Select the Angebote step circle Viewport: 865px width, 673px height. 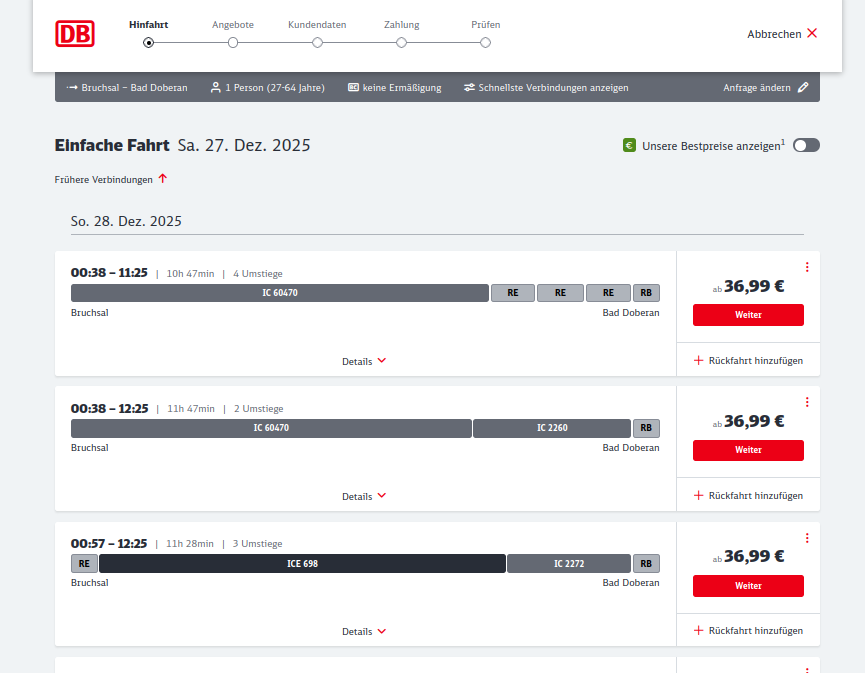coord(233,42)
